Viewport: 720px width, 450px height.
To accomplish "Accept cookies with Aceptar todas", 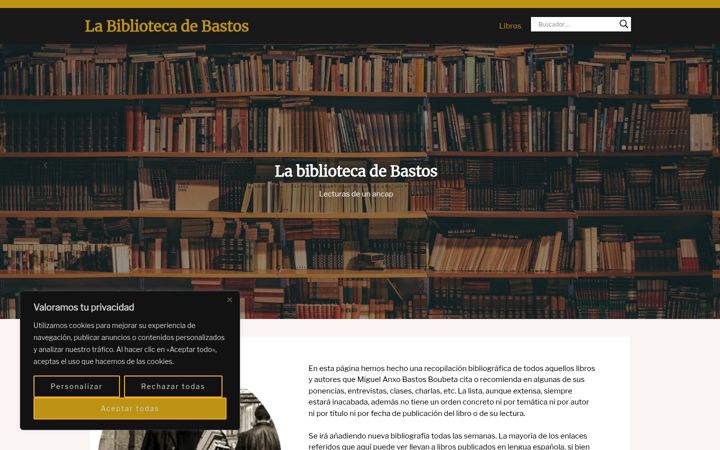I will [x=130, y=408].
